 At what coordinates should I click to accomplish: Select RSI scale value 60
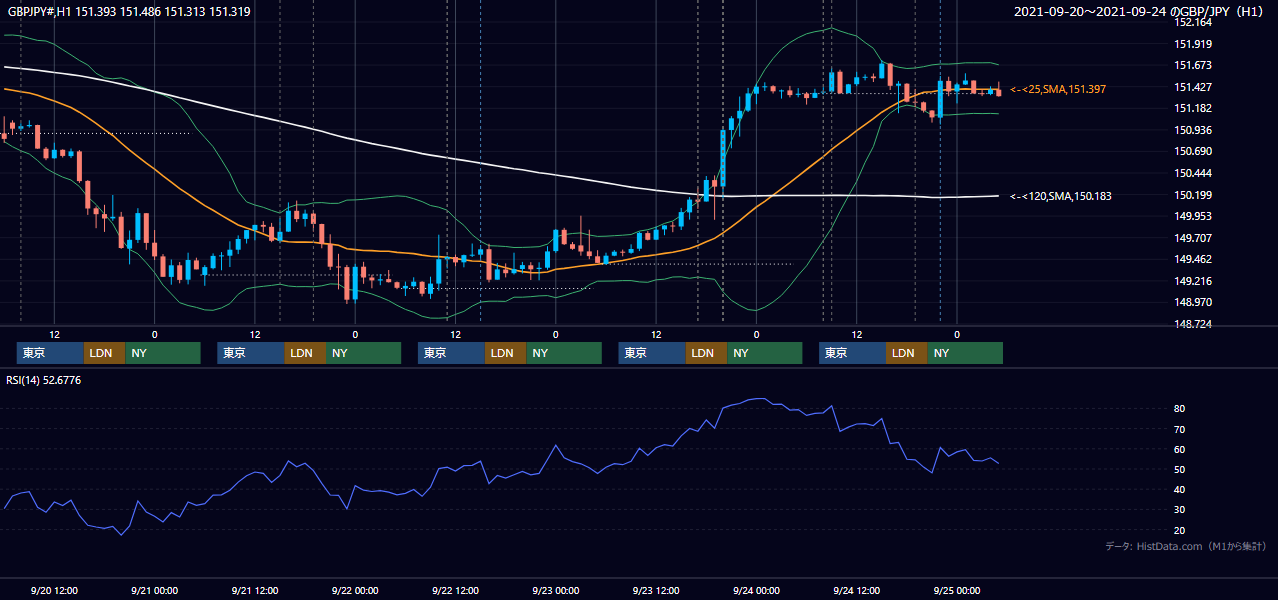coord(1180,449)
